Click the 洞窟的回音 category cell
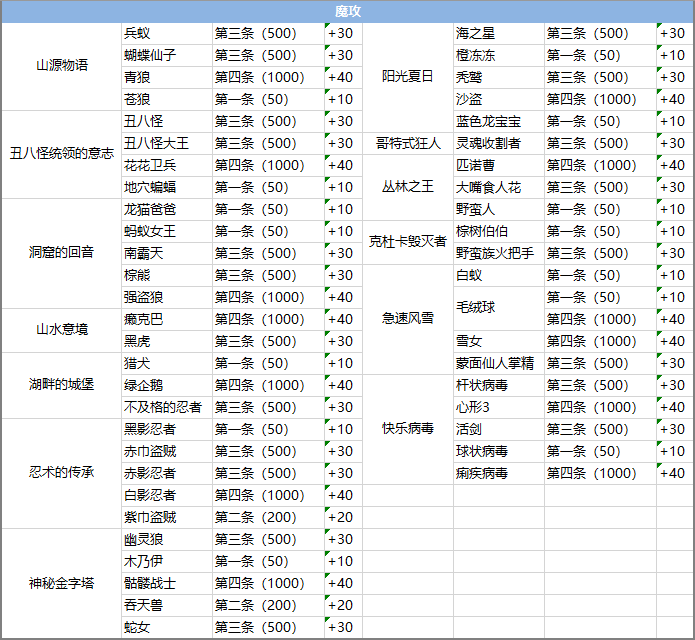Viewport: 695px width, 640px height. tap(61, 252)
